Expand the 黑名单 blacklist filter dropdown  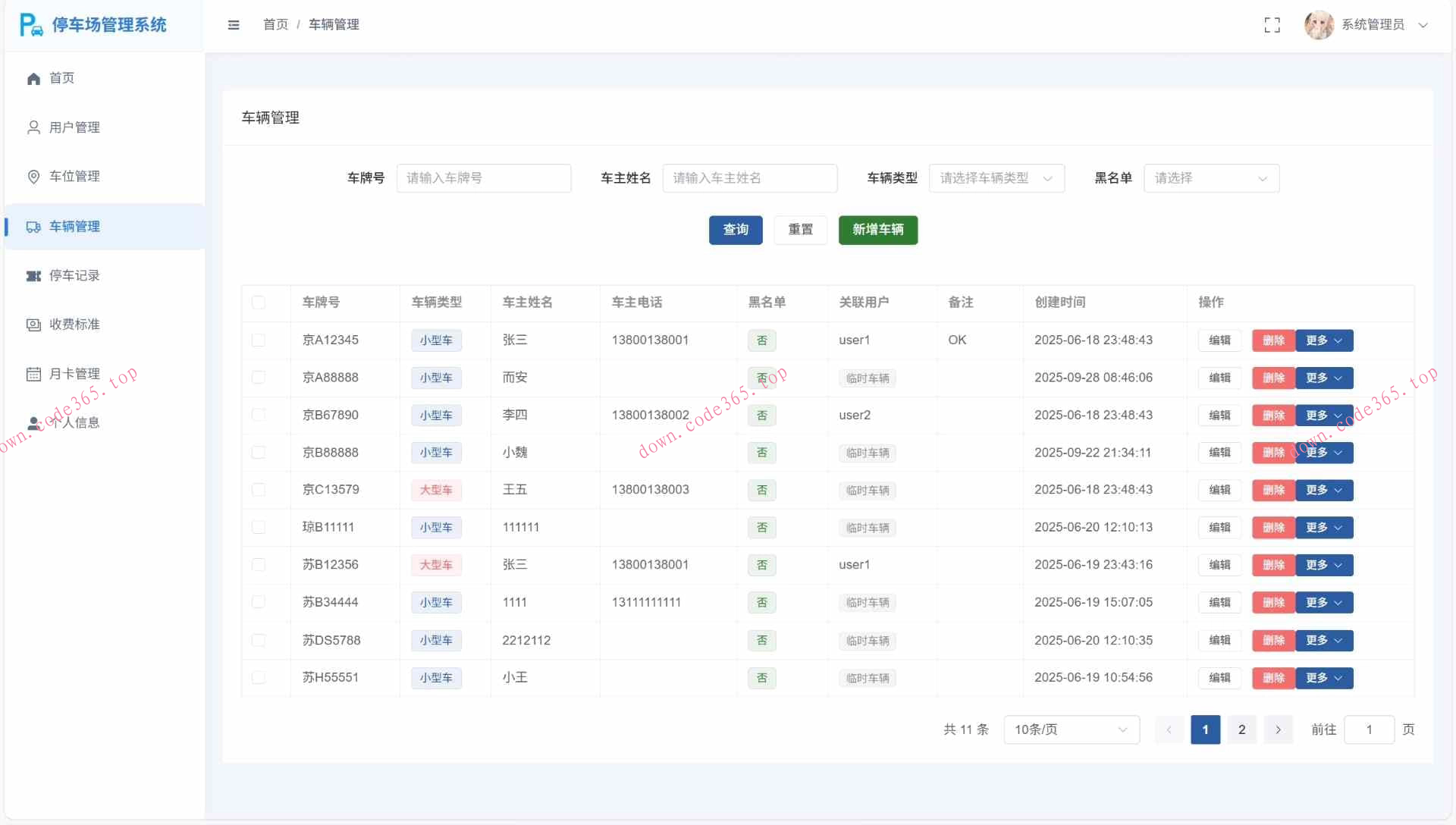(1211, 178)
